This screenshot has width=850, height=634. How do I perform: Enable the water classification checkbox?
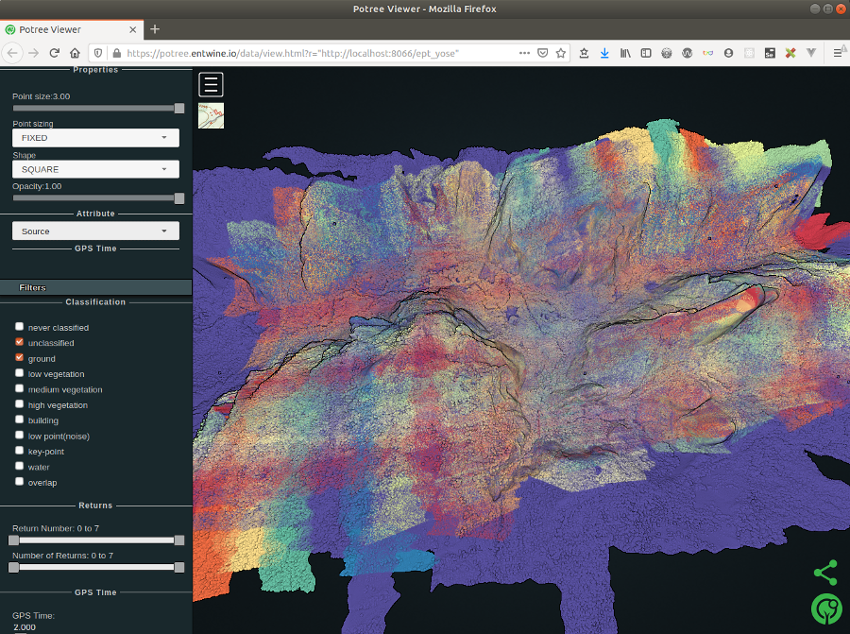[20, 466]
